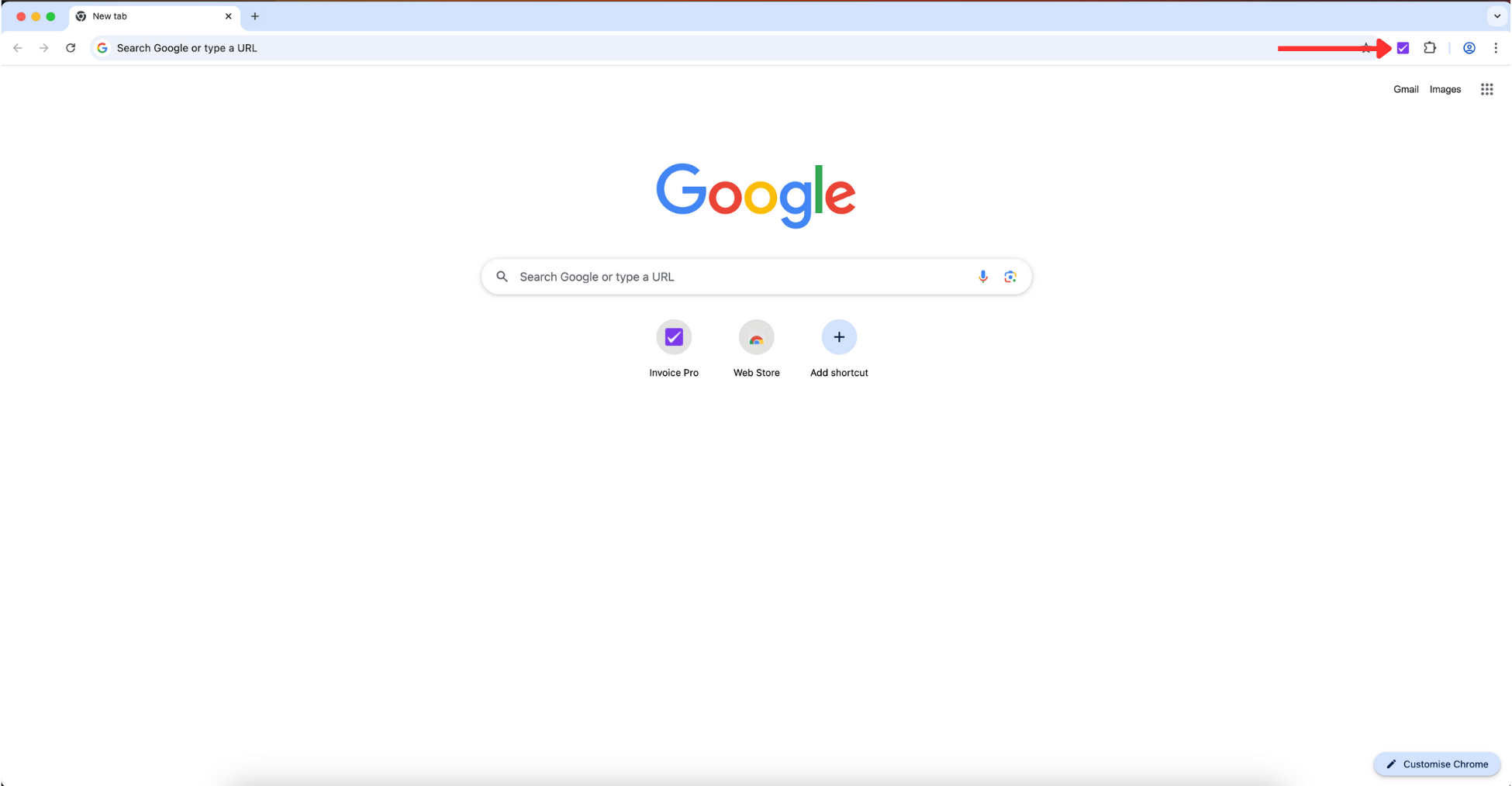Search by image using Google Lens icon

(1010, 277)
